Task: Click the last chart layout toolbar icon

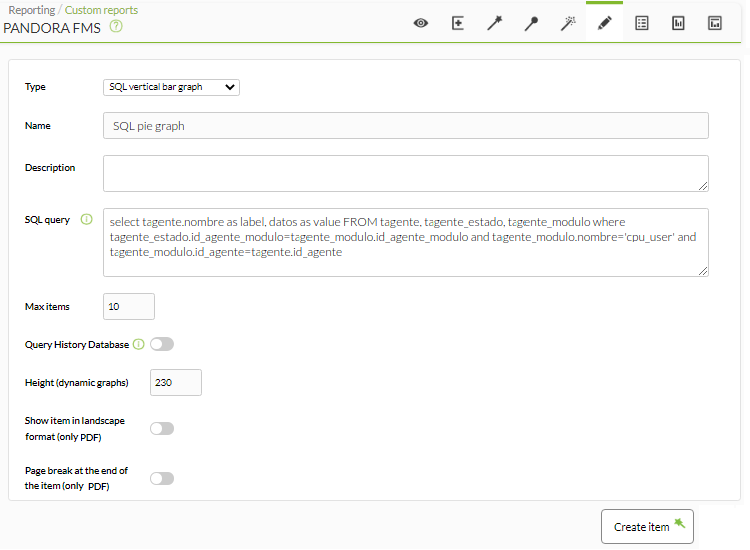Action: [x=715, y=23]
